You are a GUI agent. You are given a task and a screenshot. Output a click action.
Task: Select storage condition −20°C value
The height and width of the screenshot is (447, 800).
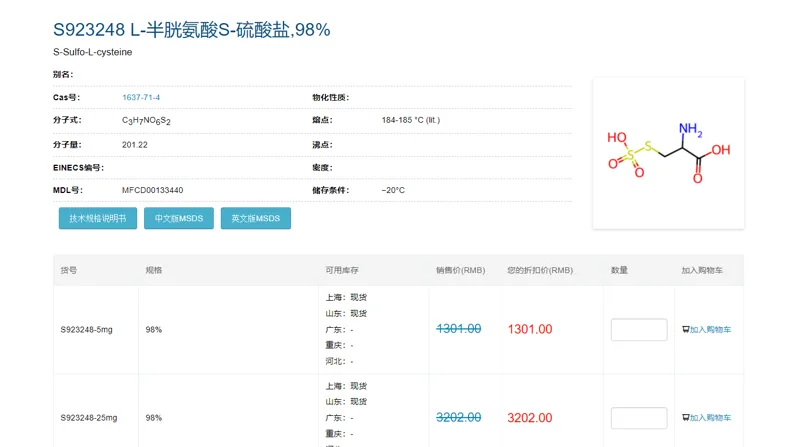393,190
